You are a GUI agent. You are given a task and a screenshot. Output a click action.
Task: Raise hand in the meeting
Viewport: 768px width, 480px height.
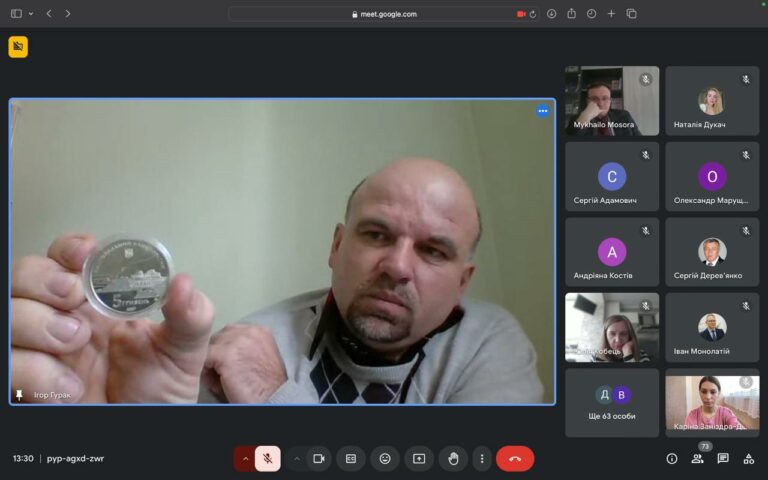[x=453, y=458]
